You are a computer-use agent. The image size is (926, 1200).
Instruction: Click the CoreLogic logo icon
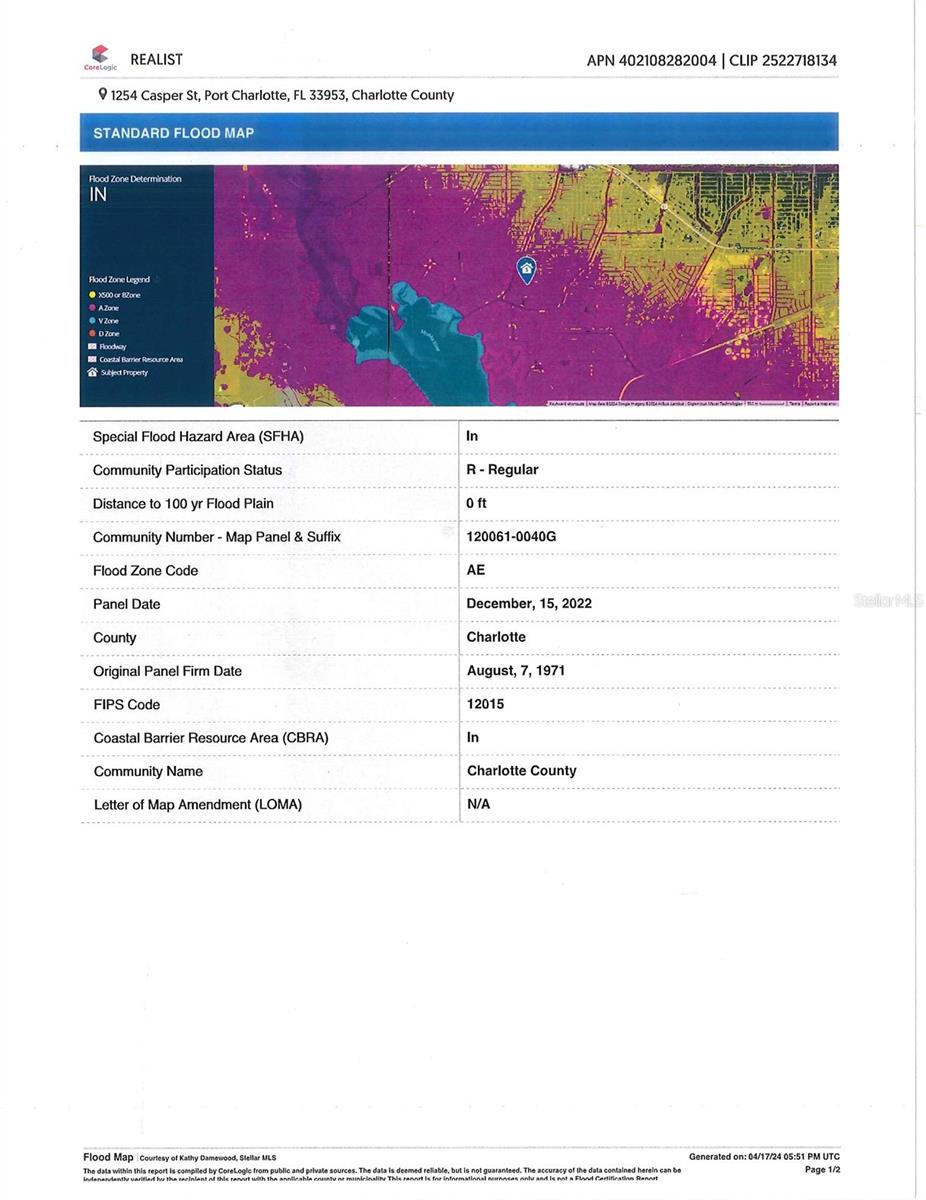(99, 54)
